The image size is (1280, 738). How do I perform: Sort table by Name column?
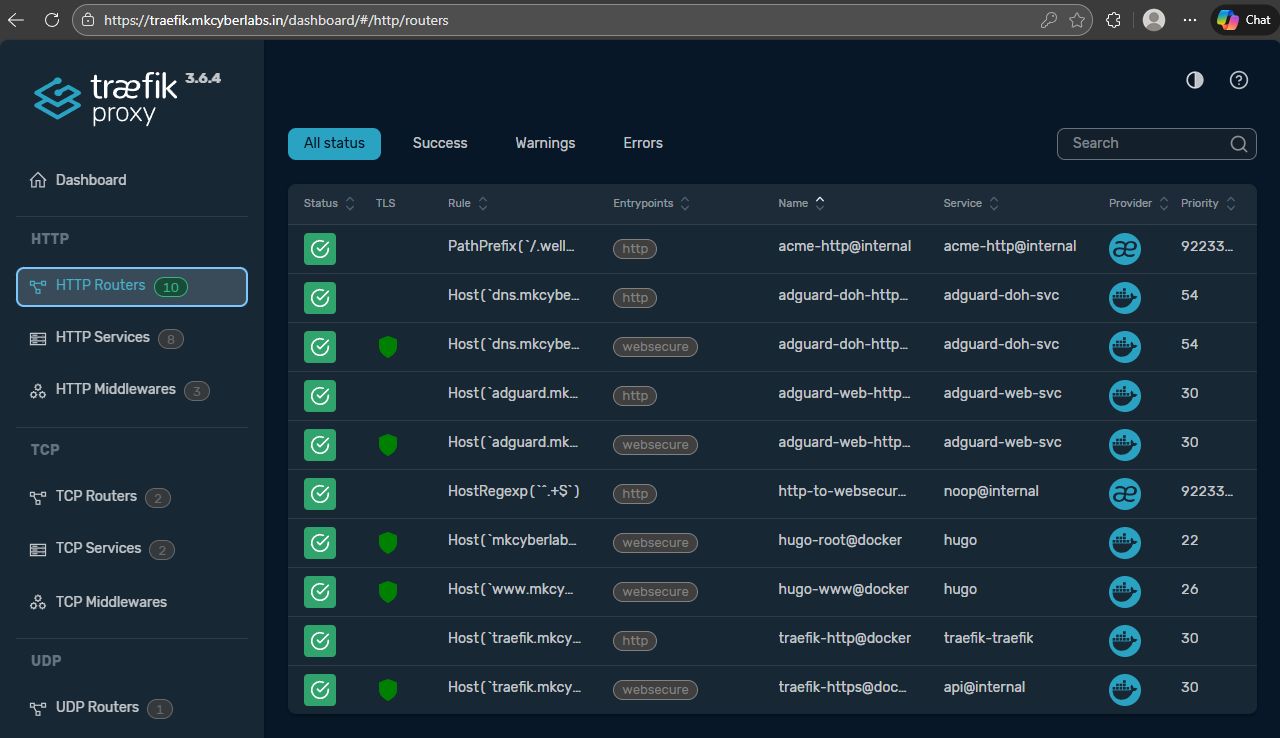(x=802, y=203)
